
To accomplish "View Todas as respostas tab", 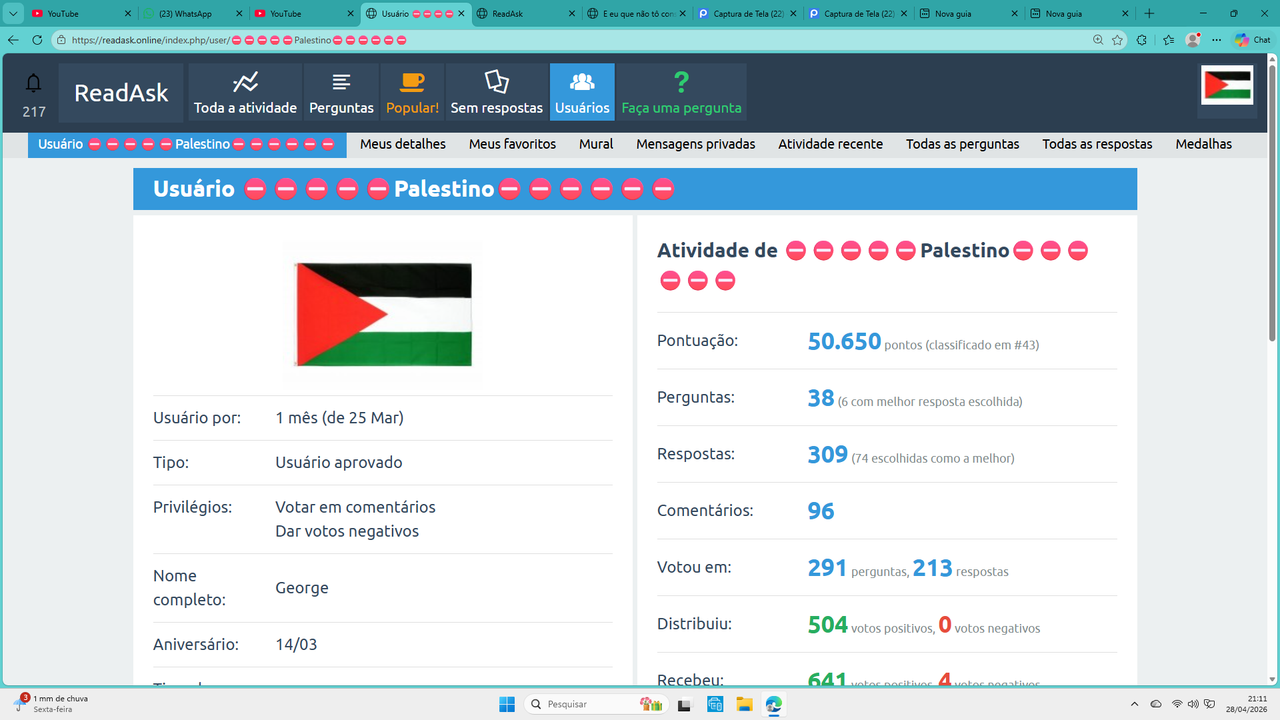I will point(1097,144).
